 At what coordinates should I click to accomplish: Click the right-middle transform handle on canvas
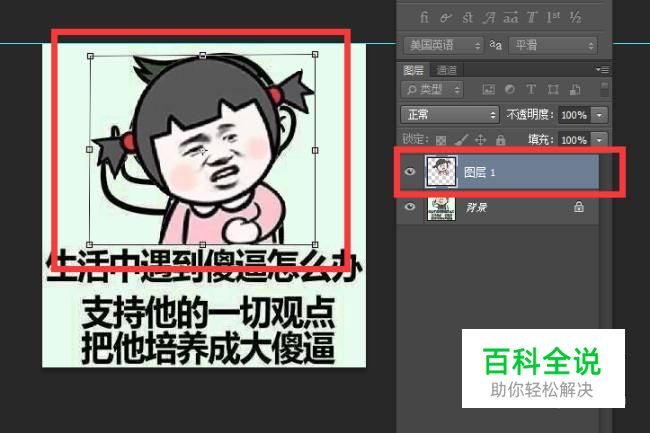pyautogui.click(x=315, y=150)
